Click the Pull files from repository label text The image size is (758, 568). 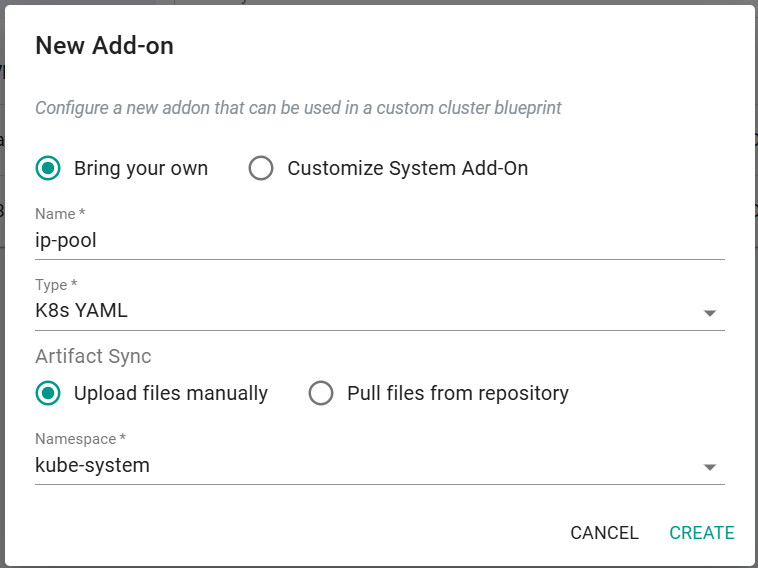(458, 393)
